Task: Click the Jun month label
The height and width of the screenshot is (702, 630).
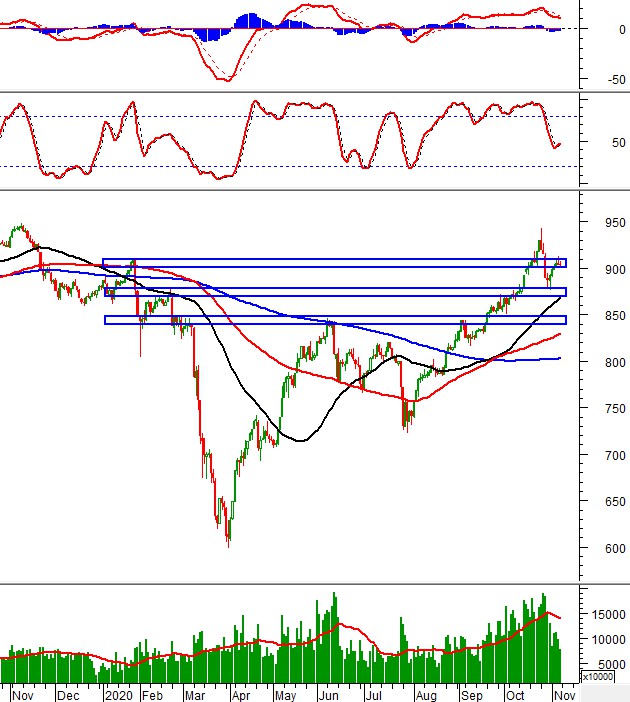Action: (328, 692)
